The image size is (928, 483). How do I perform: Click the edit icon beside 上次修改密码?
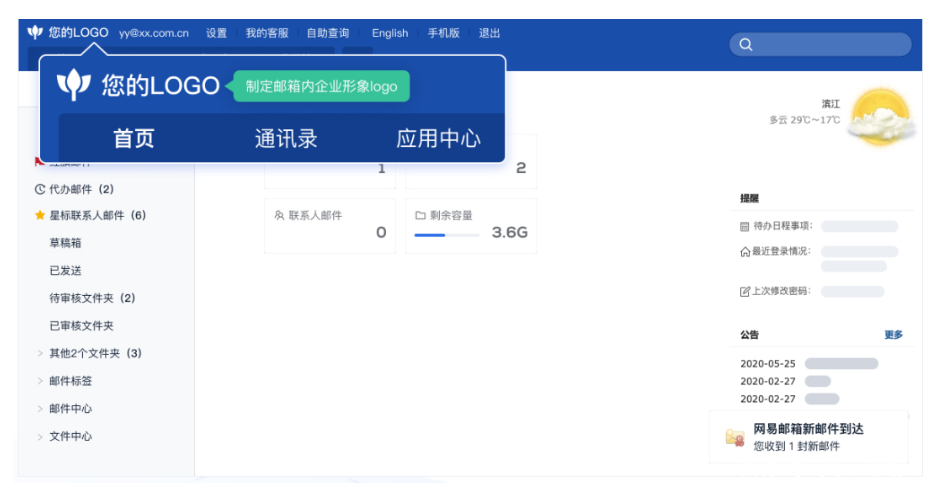744,292
